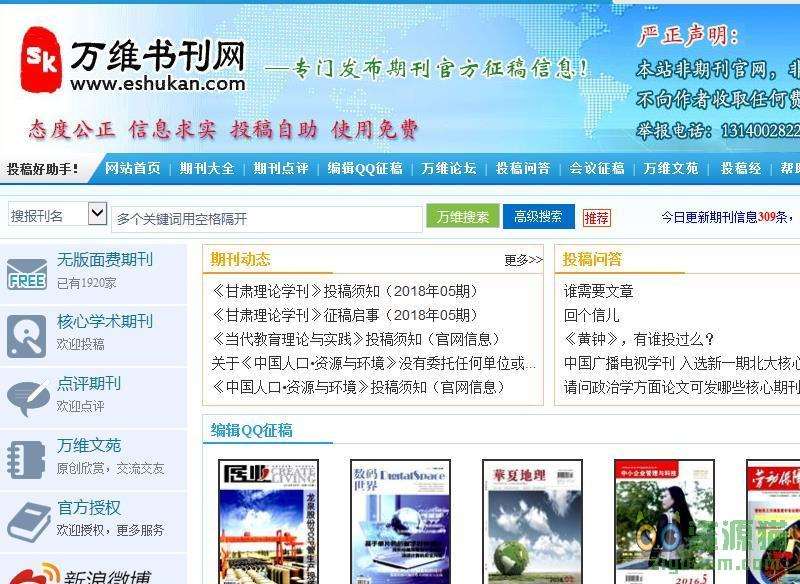Open 《当代教育理论与实践》投稿须知 link
Screen dimensions: 800x584
point(356,339)
